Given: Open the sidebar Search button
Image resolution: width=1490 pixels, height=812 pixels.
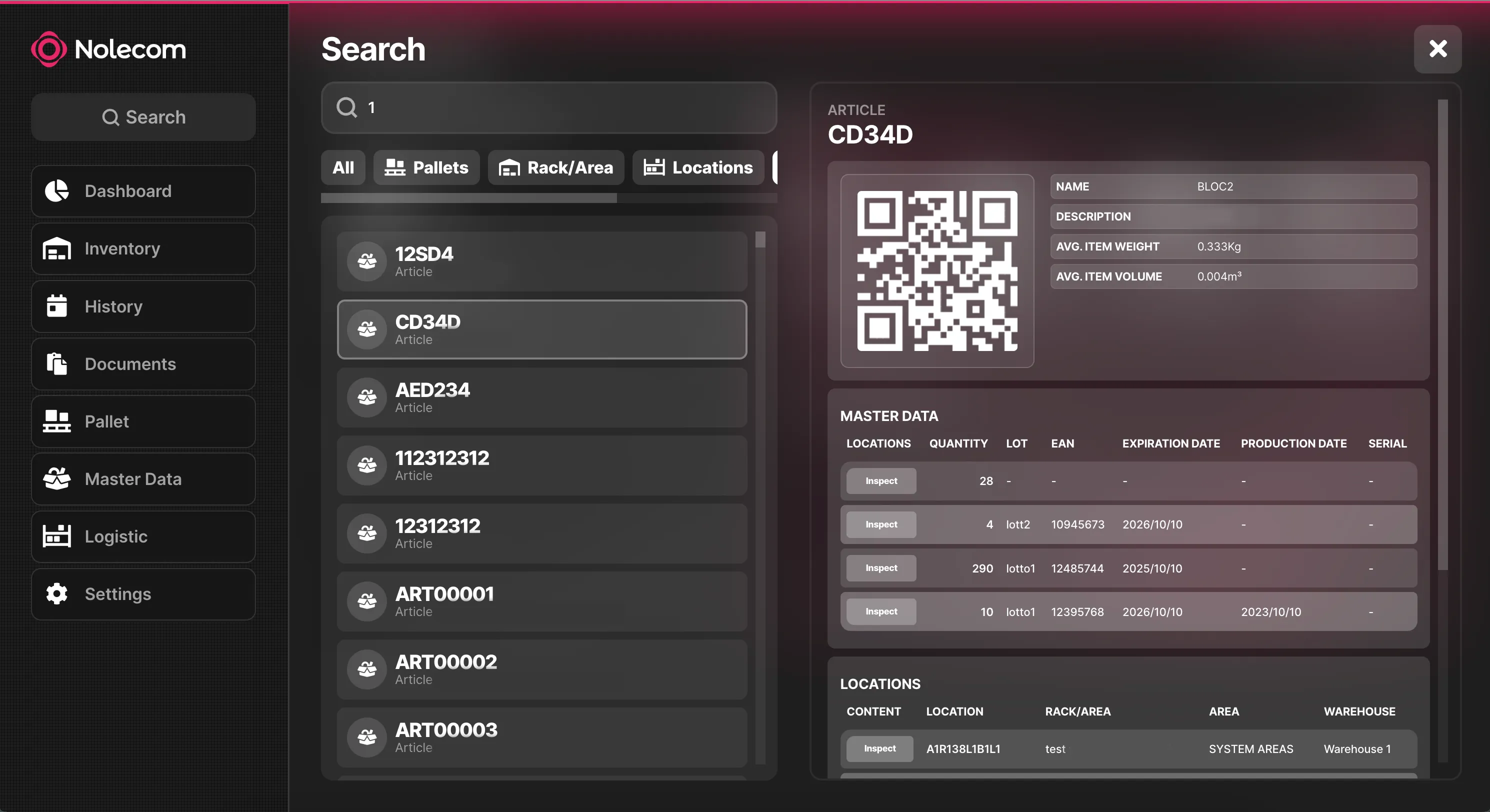Looking at the screenshot, I should point(143,117).
